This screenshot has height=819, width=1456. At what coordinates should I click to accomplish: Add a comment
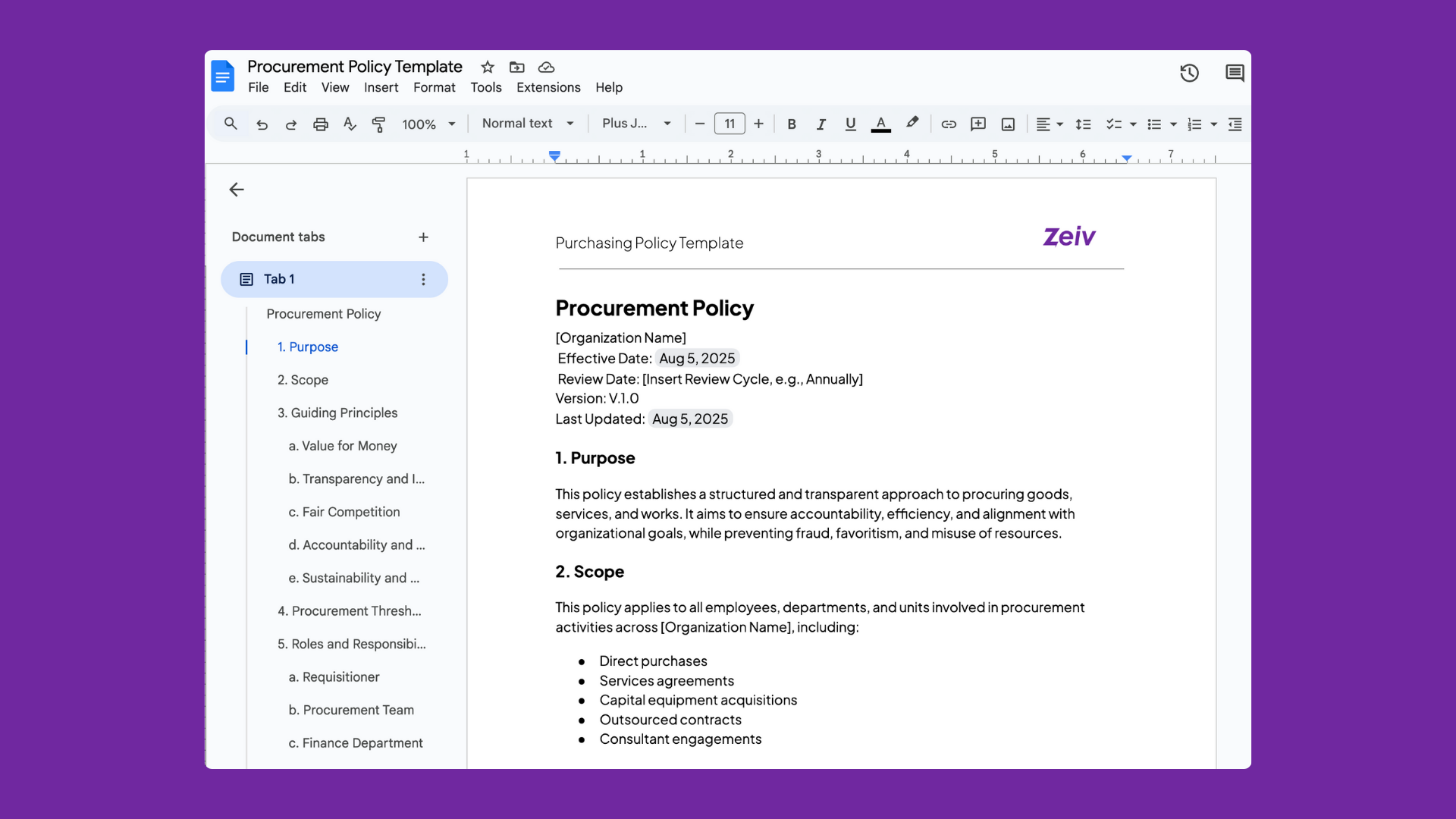click(977, 124)
